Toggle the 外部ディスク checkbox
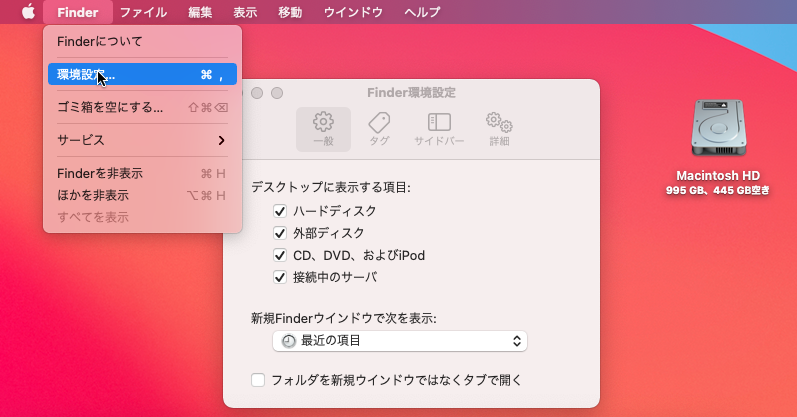Viewport: 797px width, 417px height. [x=280, y=233]
